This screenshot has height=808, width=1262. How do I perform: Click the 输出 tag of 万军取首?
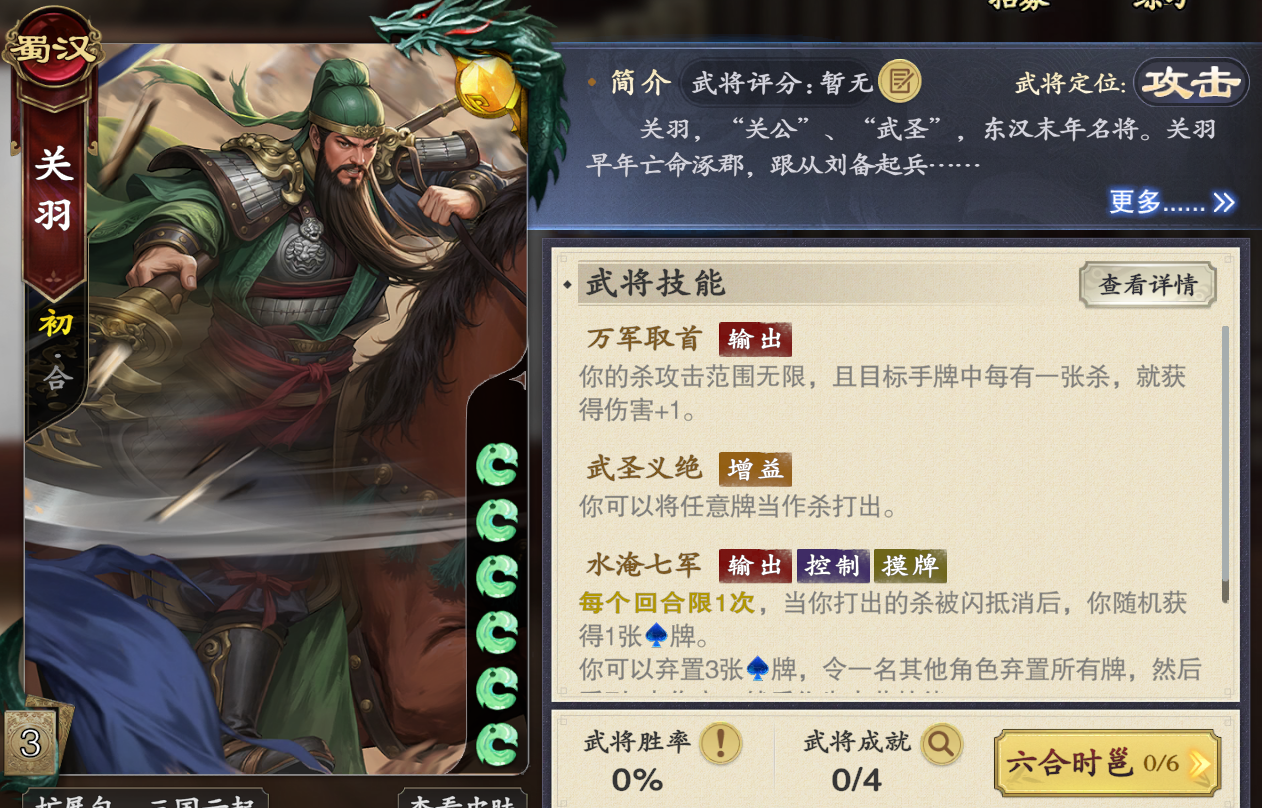pyautogui.click(x=755, y=340)
